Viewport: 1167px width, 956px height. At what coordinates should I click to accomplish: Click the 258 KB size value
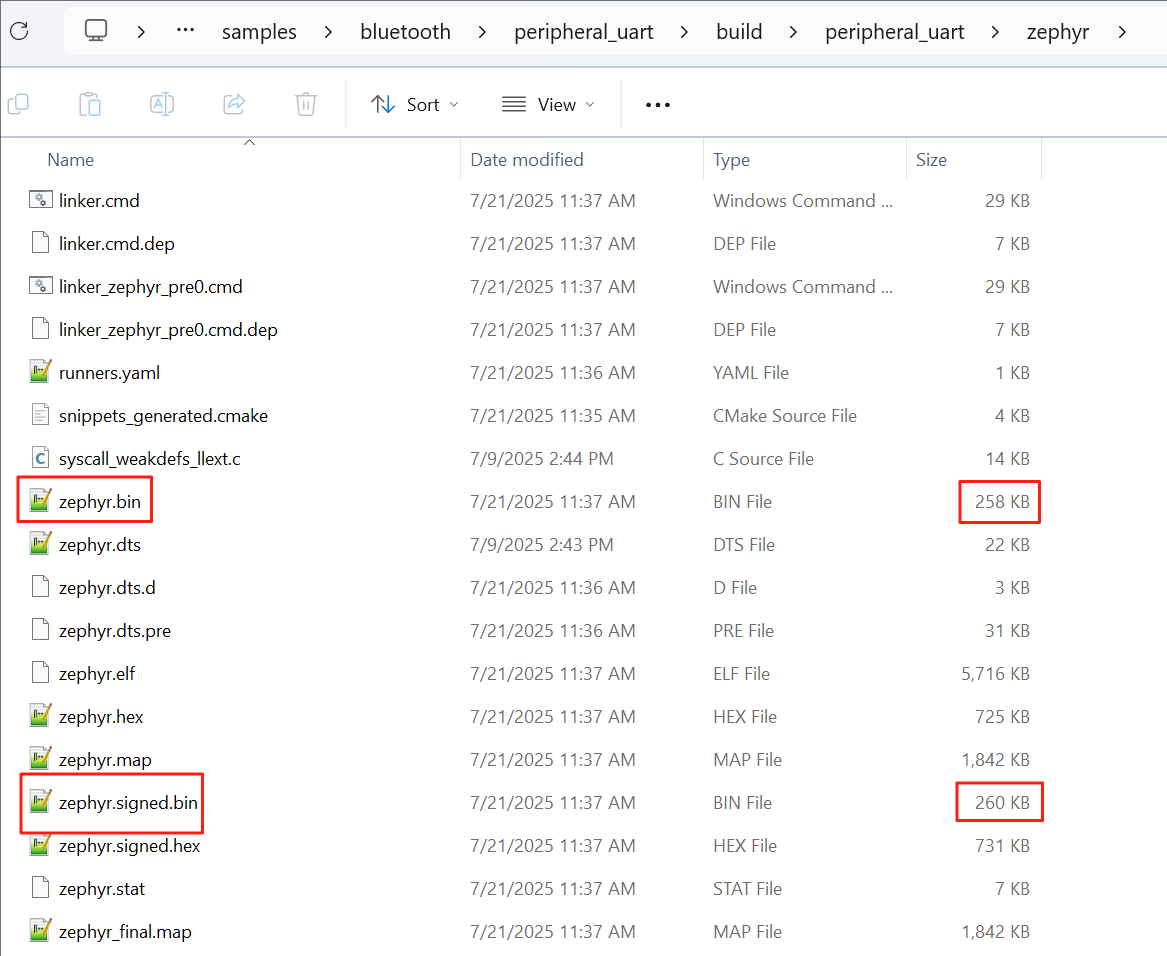click(1002, 501)
